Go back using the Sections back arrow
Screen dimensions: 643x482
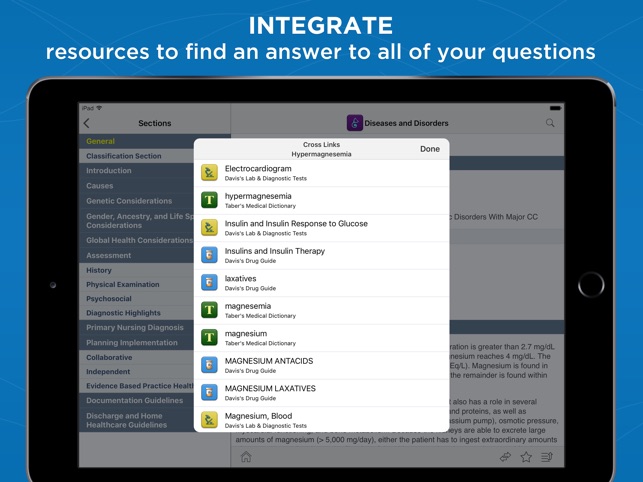click(x=87, y=123)
